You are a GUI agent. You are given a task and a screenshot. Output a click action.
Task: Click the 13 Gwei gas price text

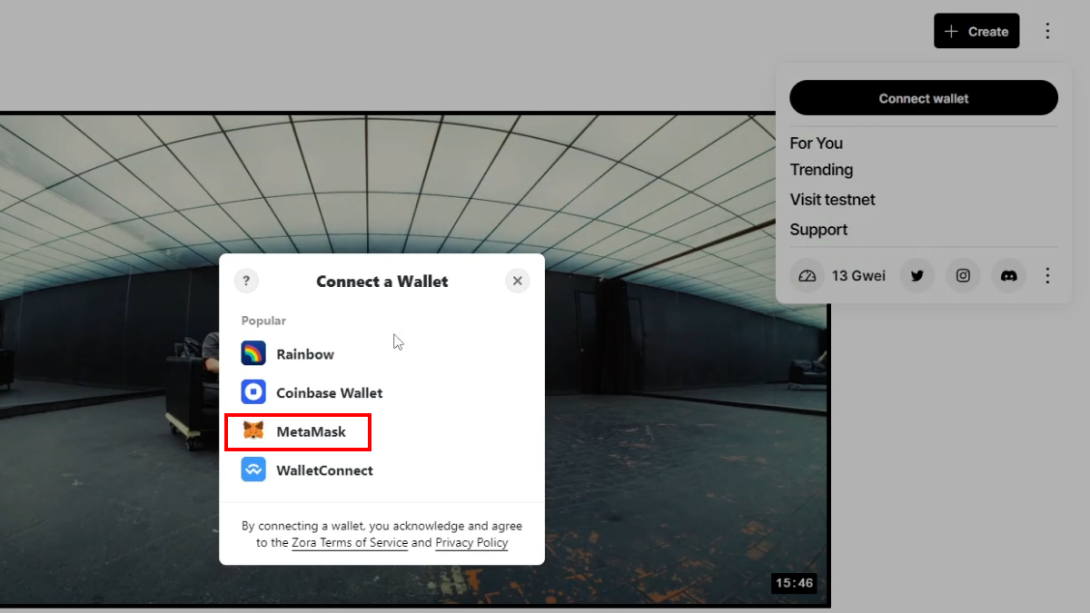pos(859,276)
